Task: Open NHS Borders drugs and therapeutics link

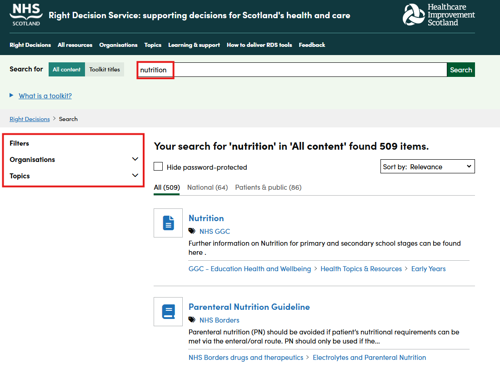Action: [246, 357]
